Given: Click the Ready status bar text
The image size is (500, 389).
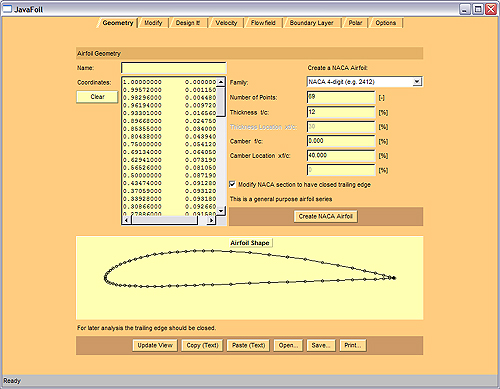Looking at the screenshot, I should click(12, 381).
